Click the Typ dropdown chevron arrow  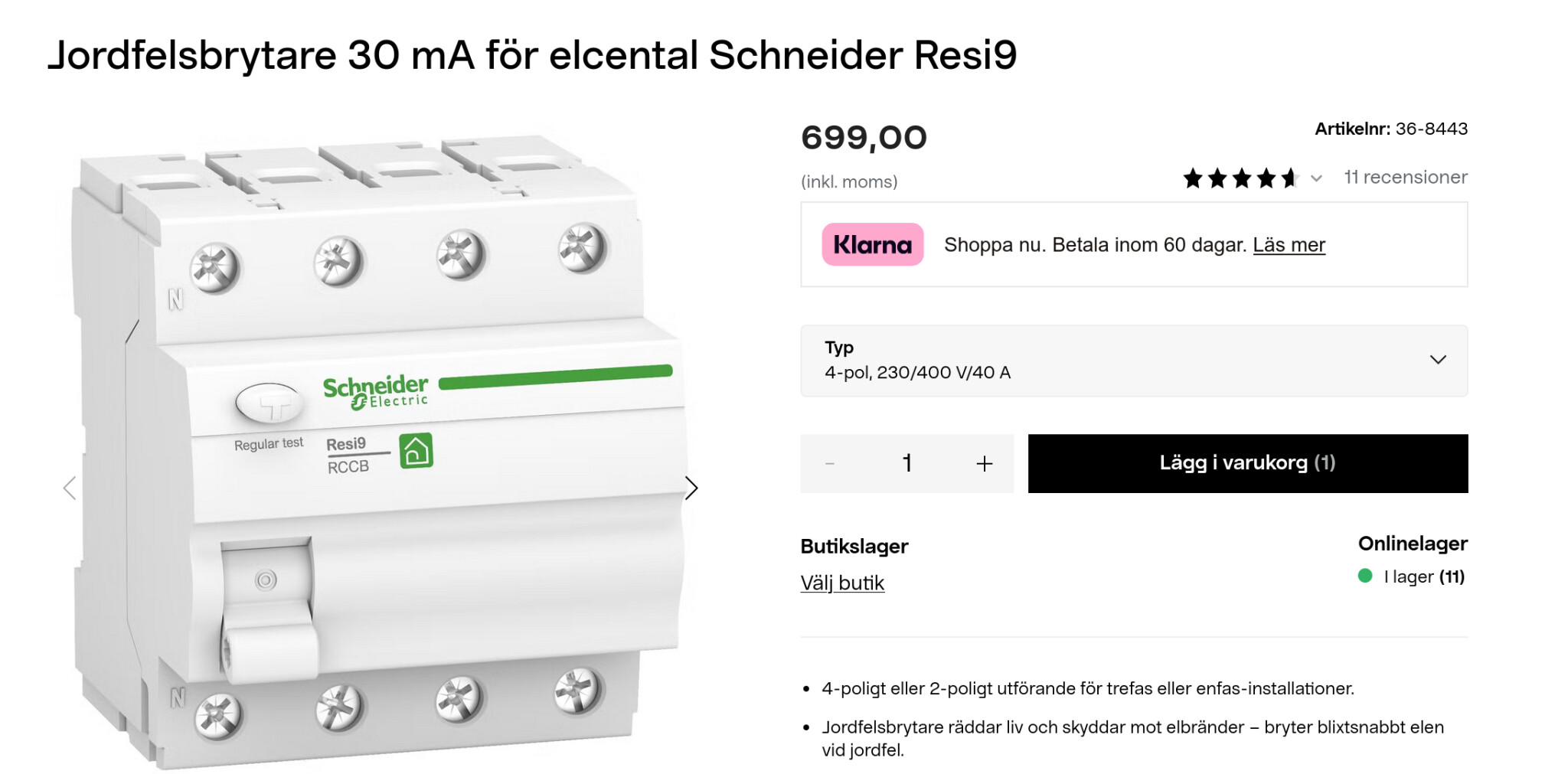pos(1438,360)
